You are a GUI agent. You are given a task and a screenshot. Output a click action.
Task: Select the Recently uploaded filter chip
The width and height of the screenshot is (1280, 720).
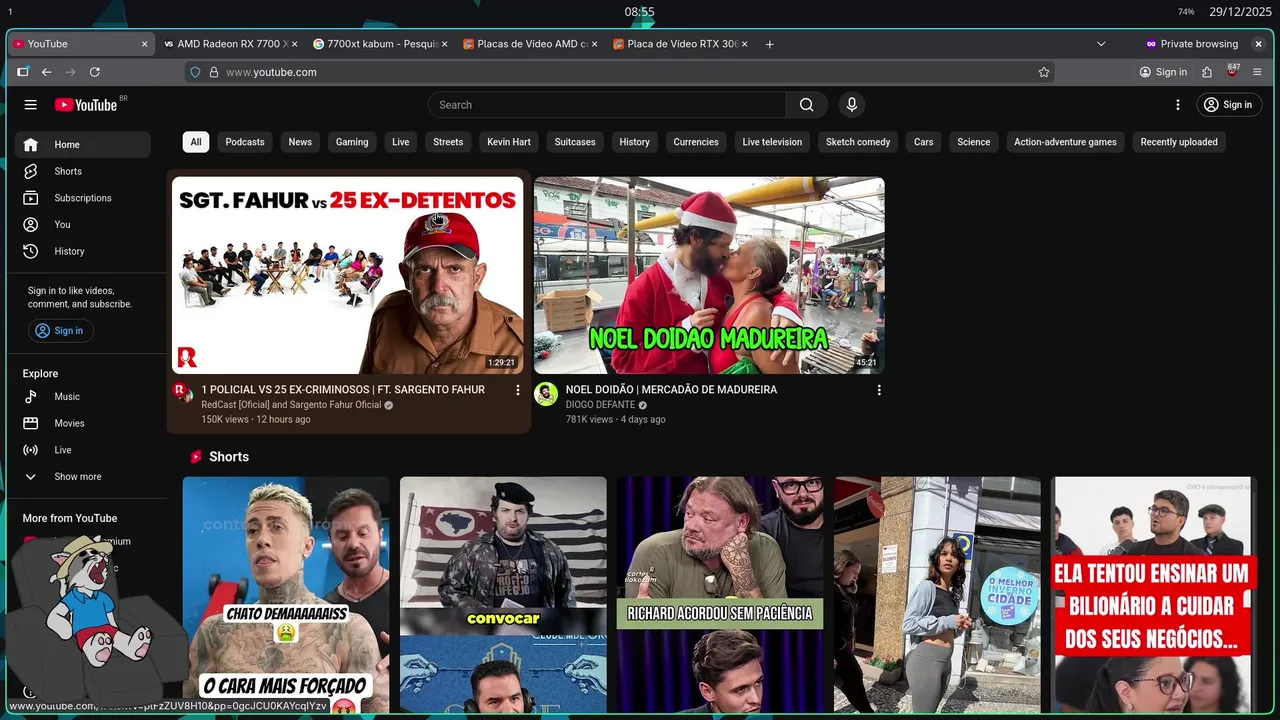point(1179,142)
